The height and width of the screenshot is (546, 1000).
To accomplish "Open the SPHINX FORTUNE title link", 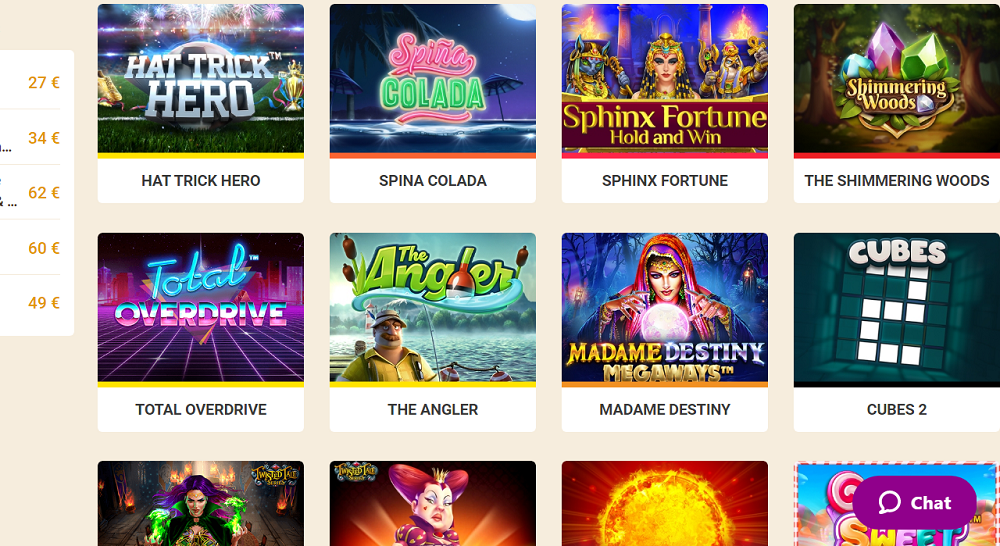I will click(665, 181).
